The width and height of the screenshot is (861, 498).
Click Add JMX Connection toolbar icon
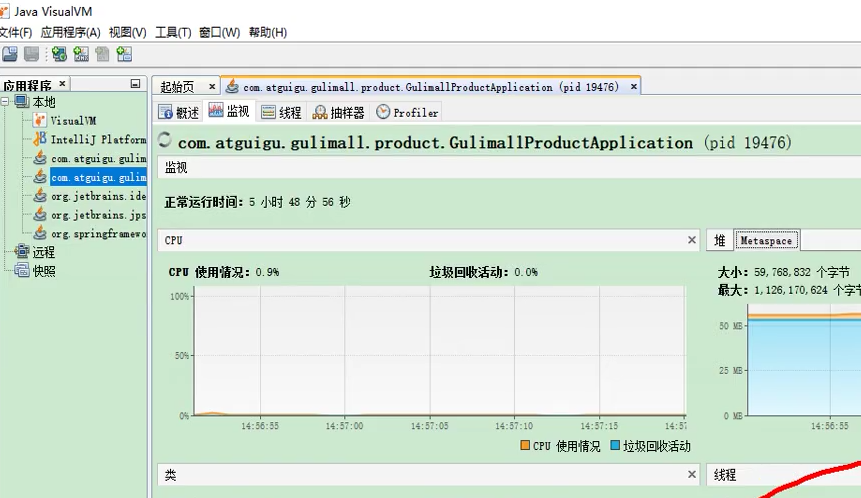(81, 54)
